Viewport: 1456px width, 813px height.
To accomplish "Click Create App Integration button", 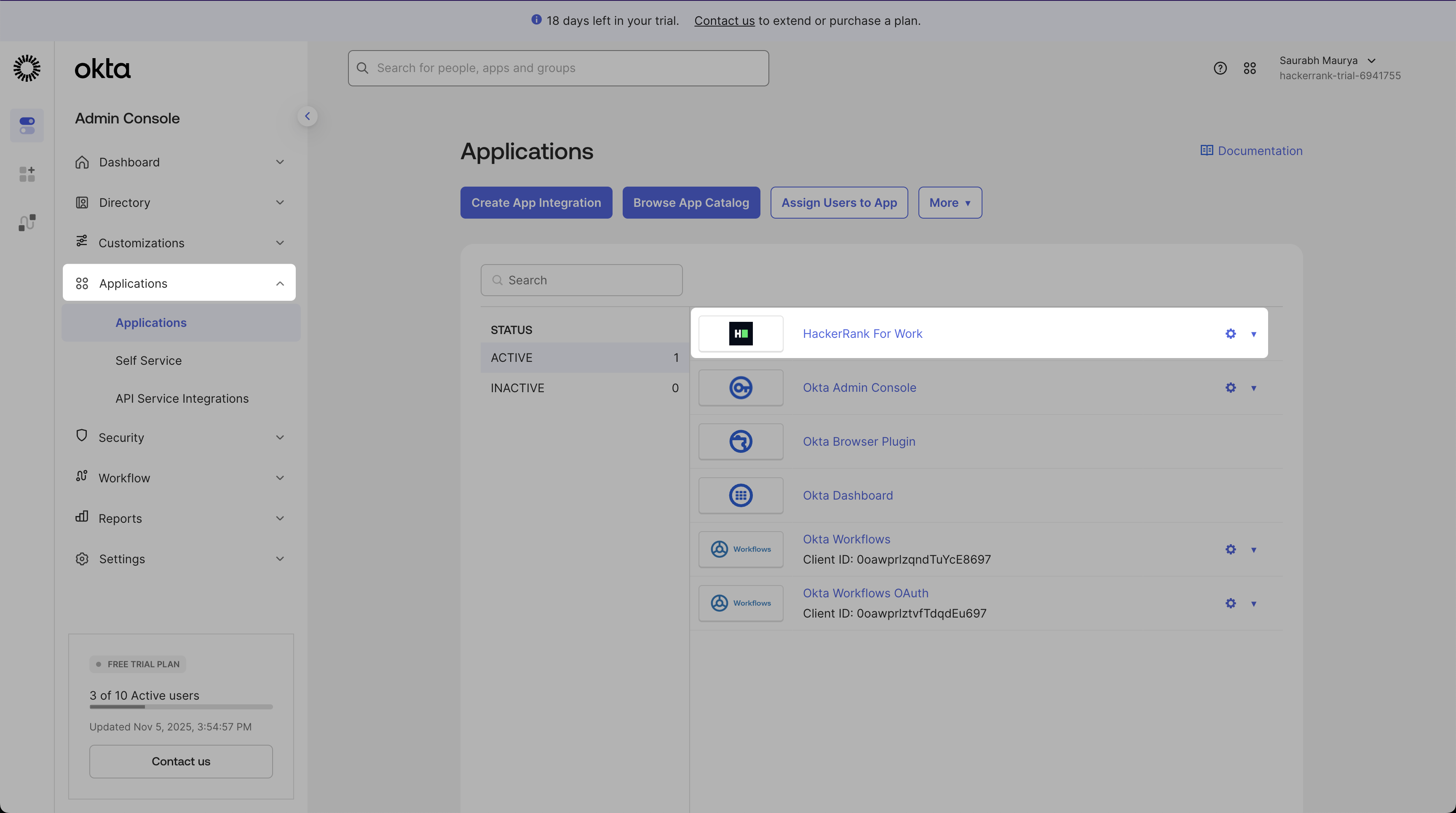I will pyautogui.click(x=536, y=203).
